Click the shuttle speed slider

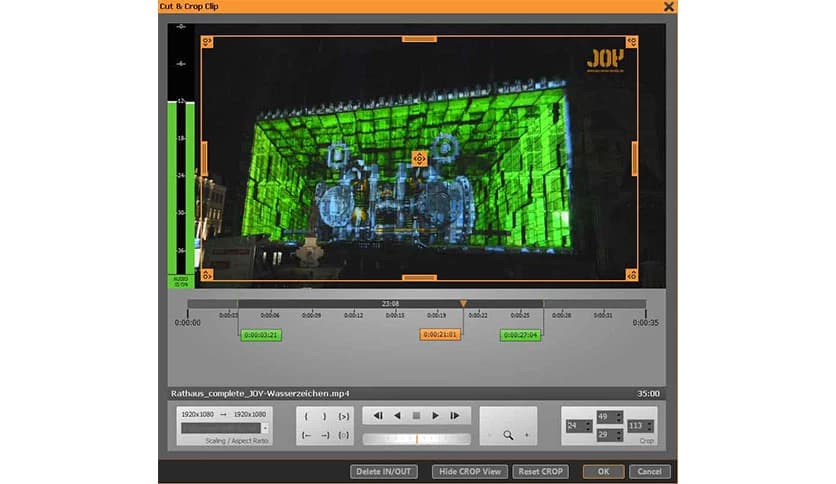click(x=416, y=438)
